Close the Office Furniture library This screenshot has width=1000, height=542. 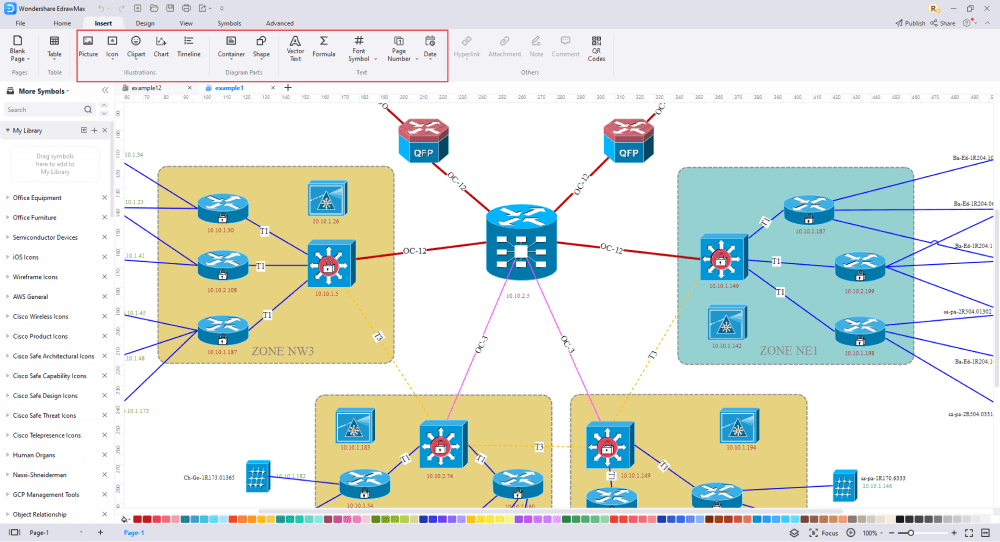coord(105,217)
